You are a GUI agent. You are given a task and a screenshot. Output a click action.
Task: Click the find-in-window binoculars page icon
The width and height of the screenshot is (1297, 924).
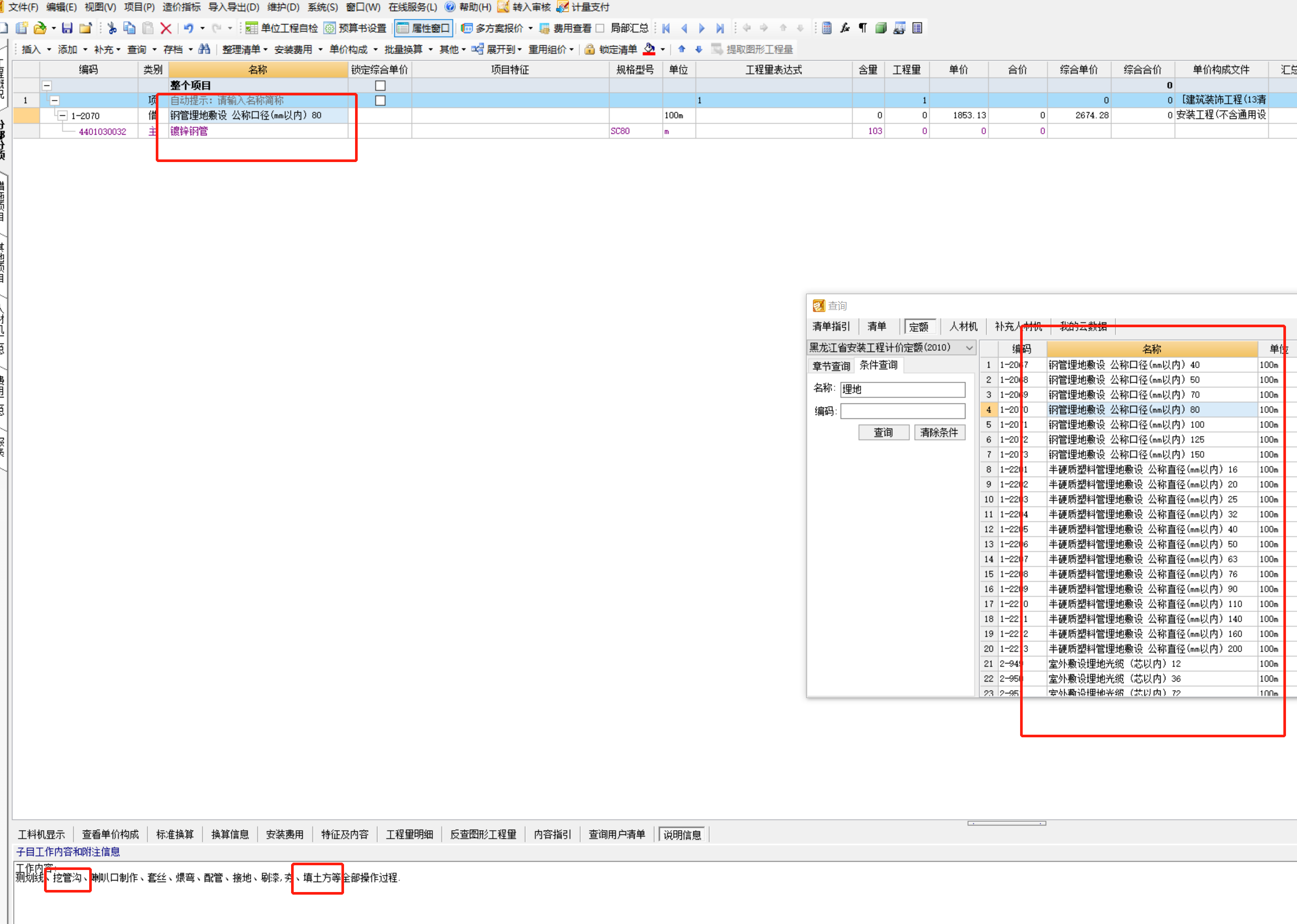tap(899, 28)
